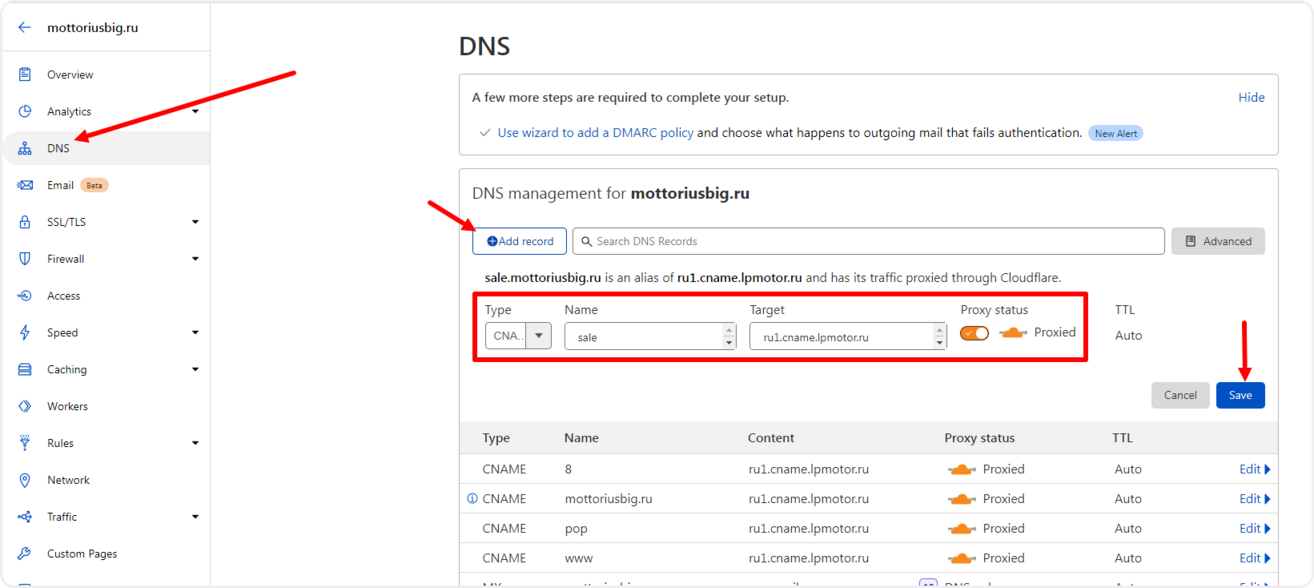1314x588 pixels.
Task: Click the Rules funnel icon
Action: (x=25, y=443)
